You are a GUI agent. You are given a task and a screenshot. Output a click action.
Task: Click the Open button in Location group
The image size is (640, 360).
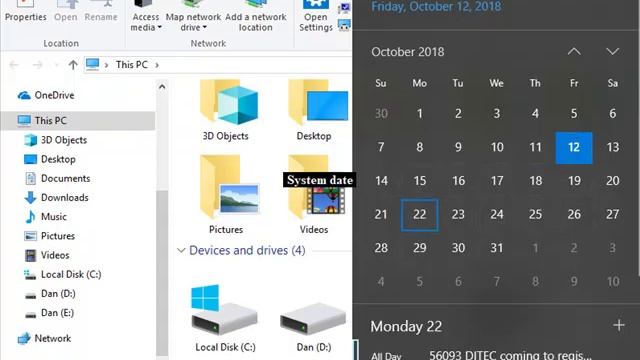65,11
